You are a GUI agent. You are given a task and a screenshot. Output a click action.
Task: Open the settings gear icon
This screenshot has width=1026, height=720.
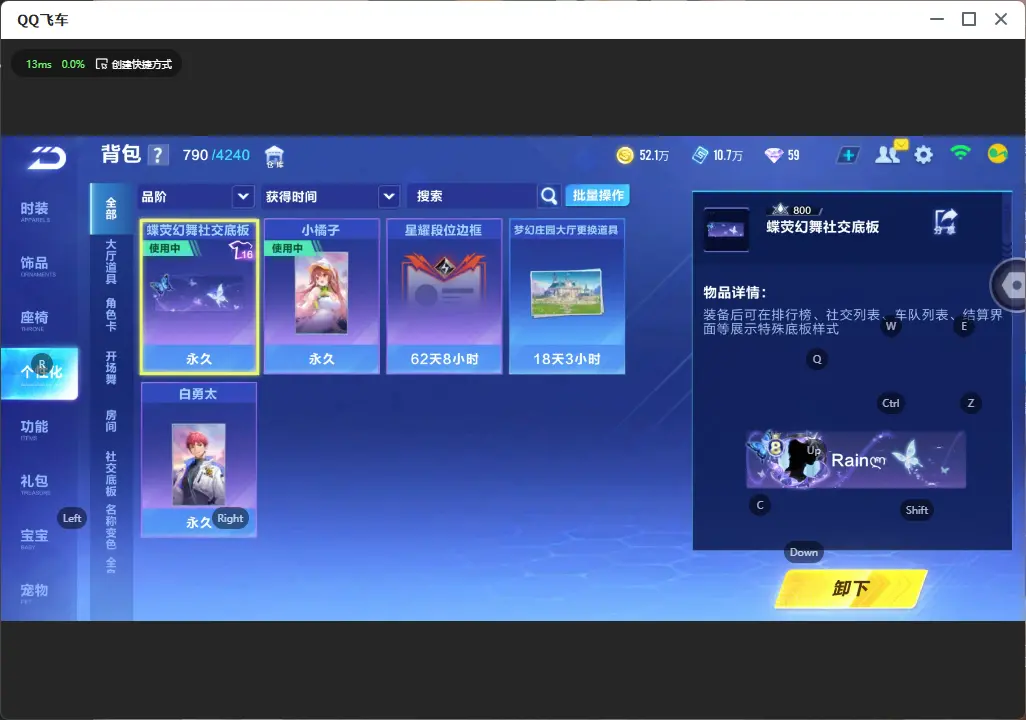pyautogui.click(x=923, y=155)
